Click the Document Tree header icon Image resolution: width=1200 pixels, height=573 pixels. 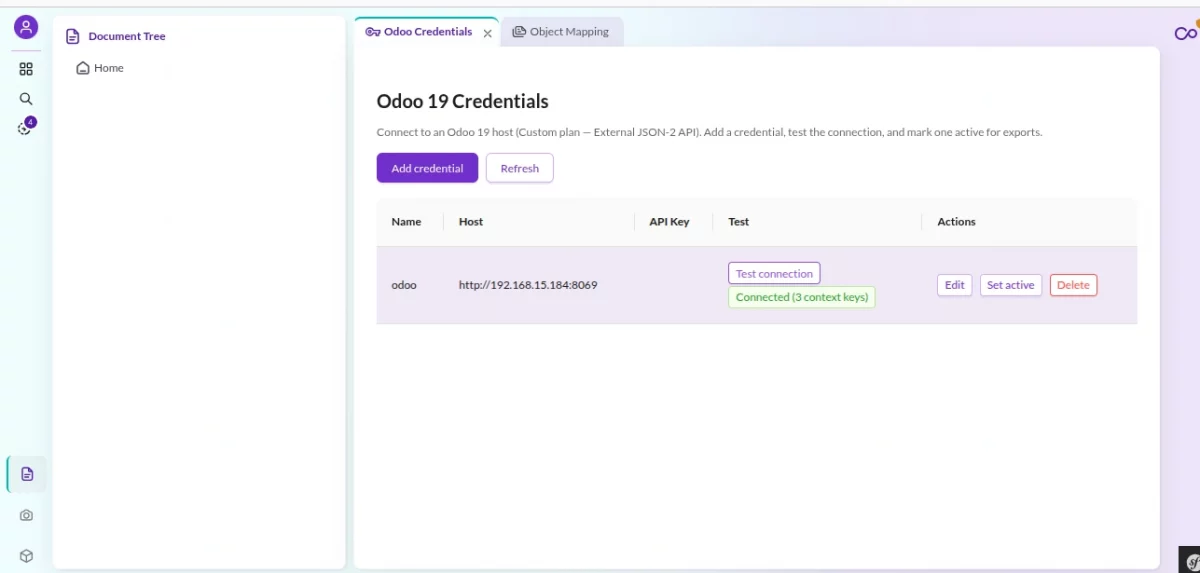click(72, 36)
